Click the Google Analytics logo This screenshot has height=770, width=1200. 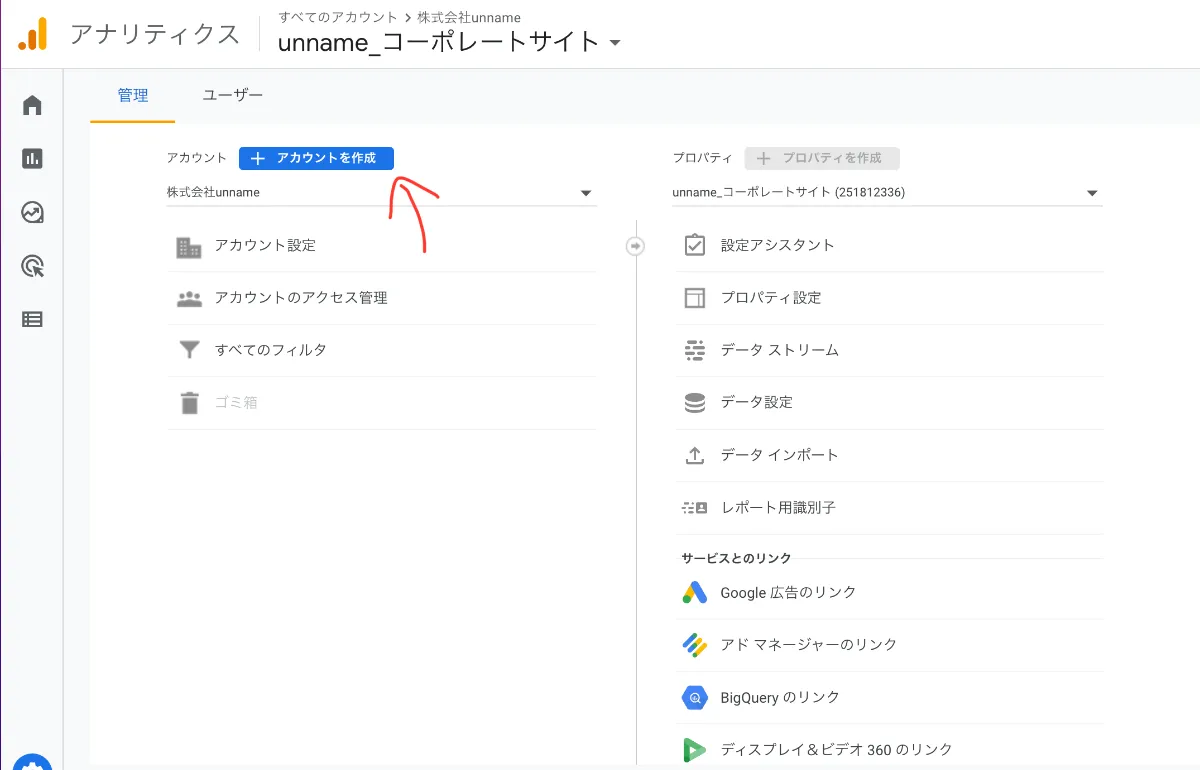pos(32,35)
